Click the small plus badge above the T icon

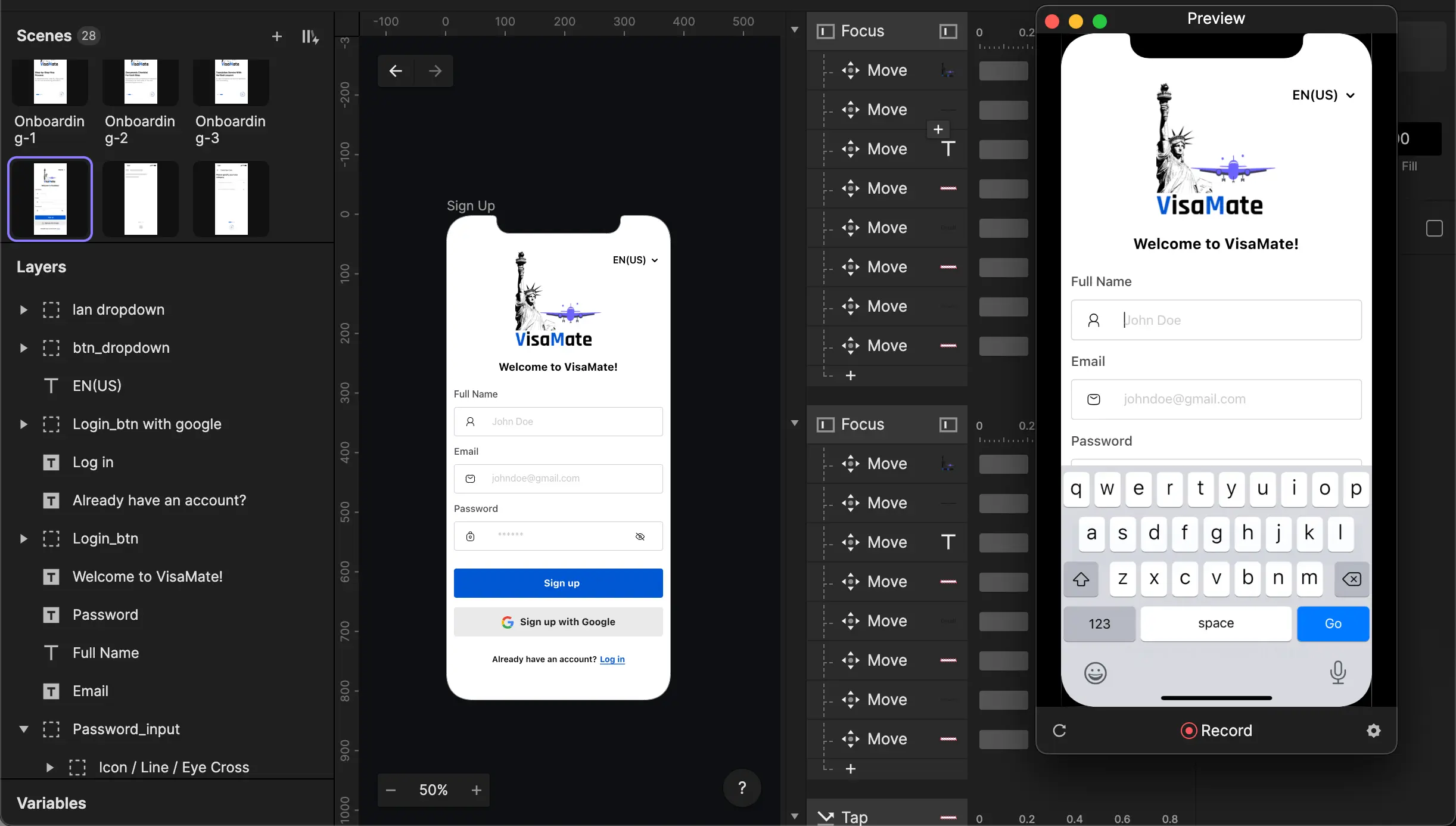pos(938,129)
